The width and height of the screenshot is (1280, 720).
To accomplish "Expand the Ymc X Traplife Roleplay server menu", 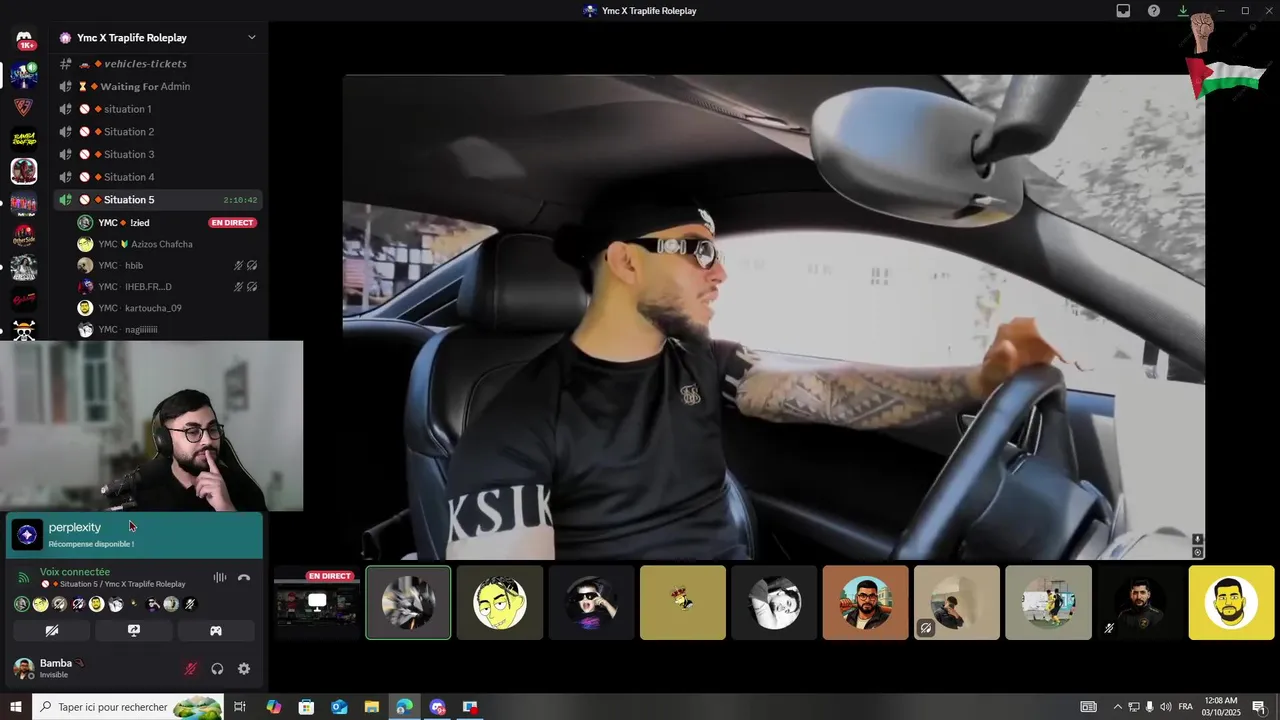I will pos(251,38).
